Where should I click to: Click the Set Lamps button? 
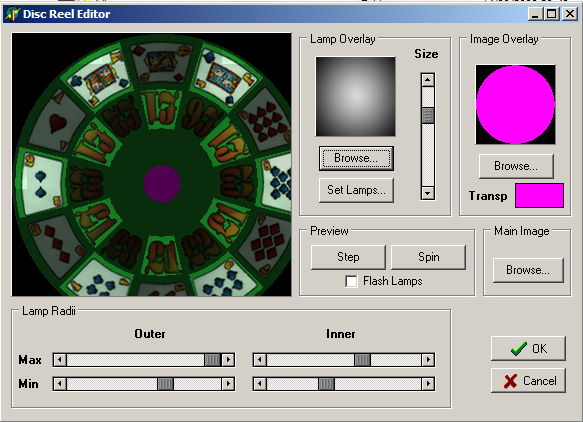(x=356, y=190)
